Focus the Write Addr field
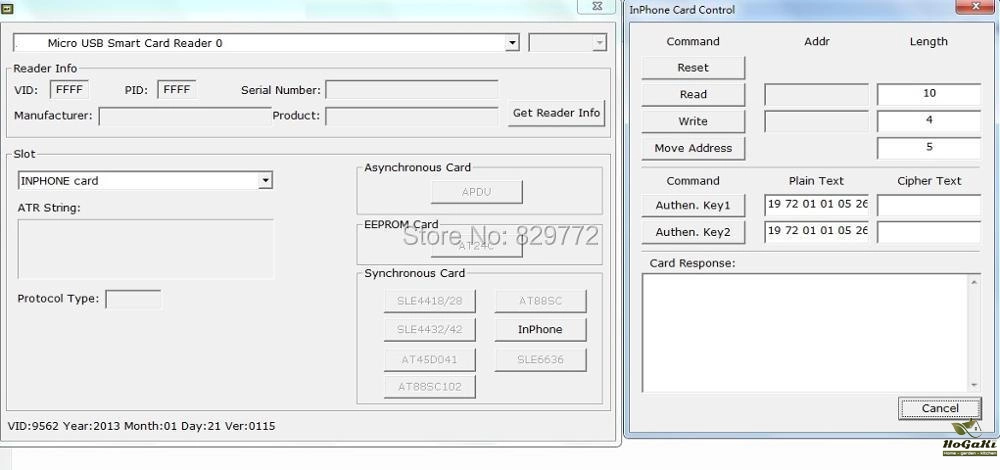Viewport: 1000px width, 470px height. (x=816, y=121)
